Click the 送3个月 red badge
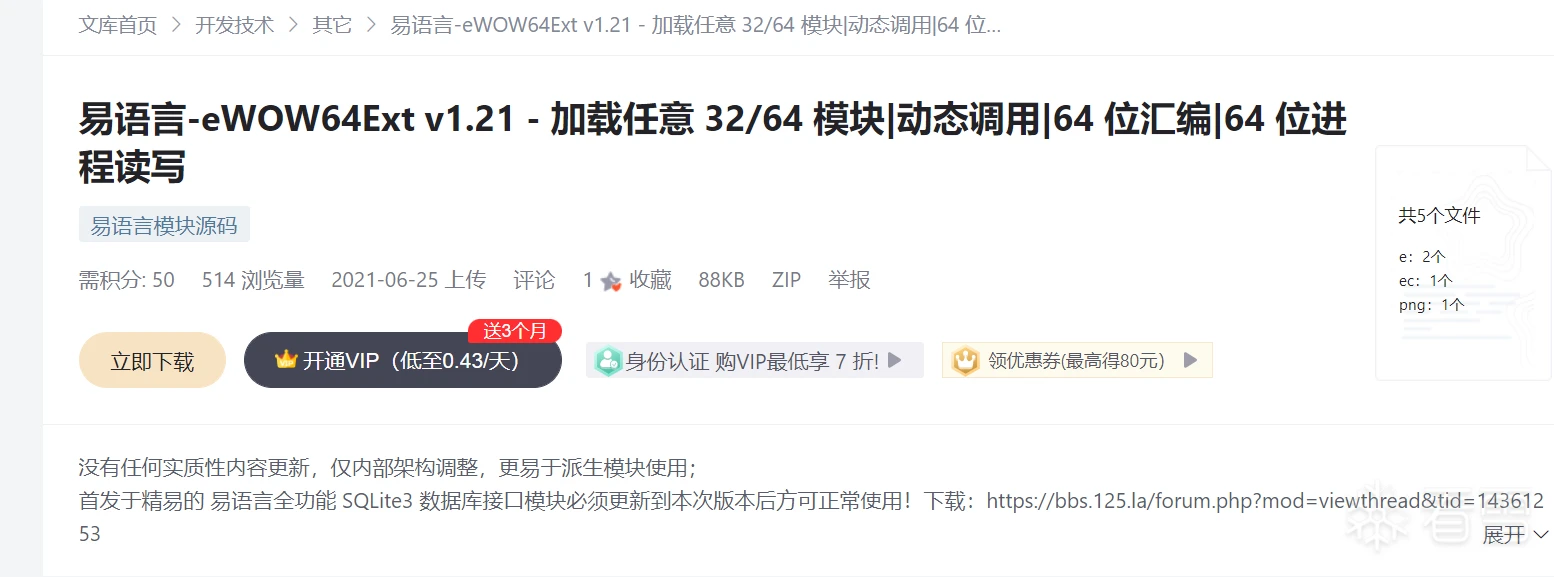Screen dimensions: 1554x577 (515, 331)
